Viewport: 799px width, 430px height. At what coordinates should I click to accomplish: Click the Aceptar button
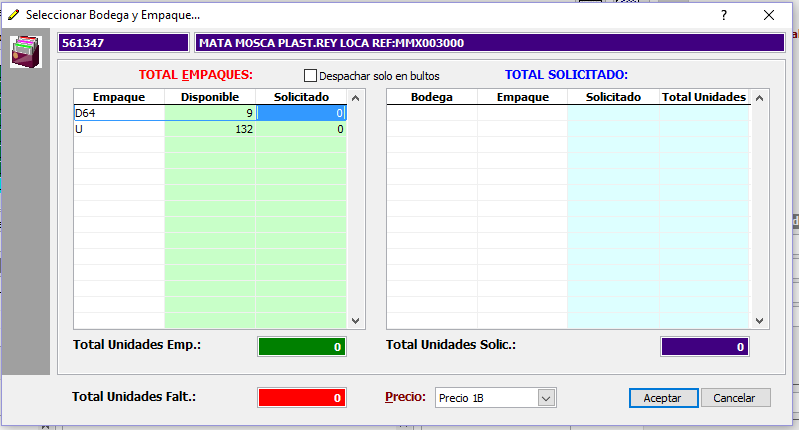662,398
